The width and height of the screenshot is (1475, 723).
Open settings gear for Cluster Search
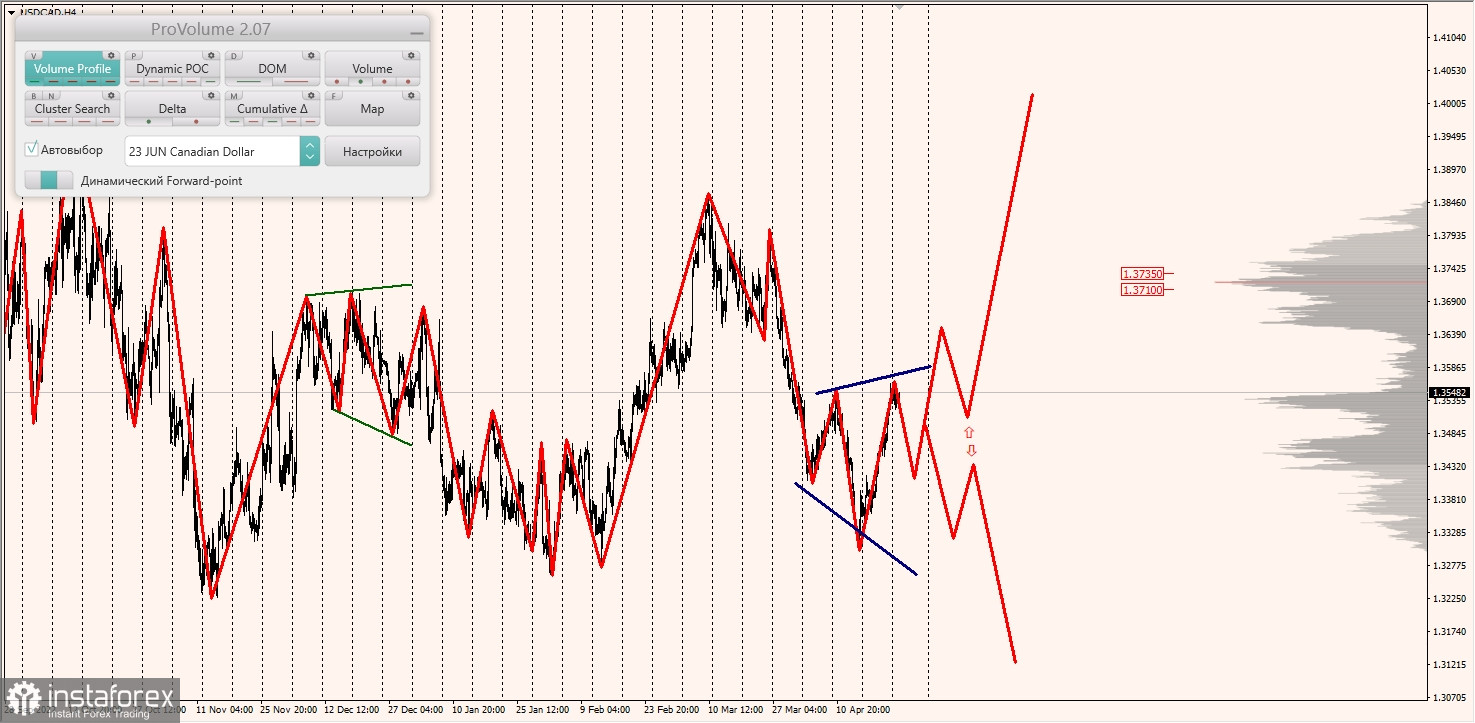pyautogui.click(x=111, y=95)
